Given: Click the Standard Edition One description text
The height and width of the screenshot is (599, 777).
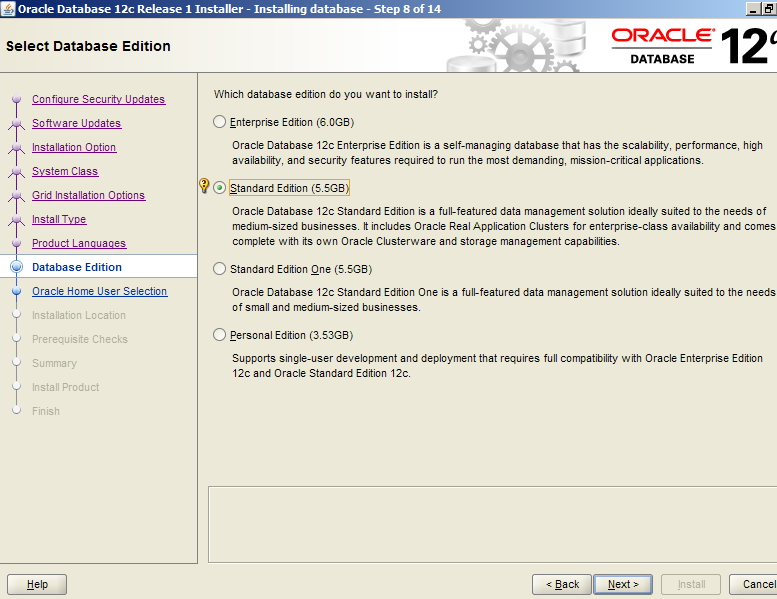Looking at the screenshot, I should [x=503, y=300].
